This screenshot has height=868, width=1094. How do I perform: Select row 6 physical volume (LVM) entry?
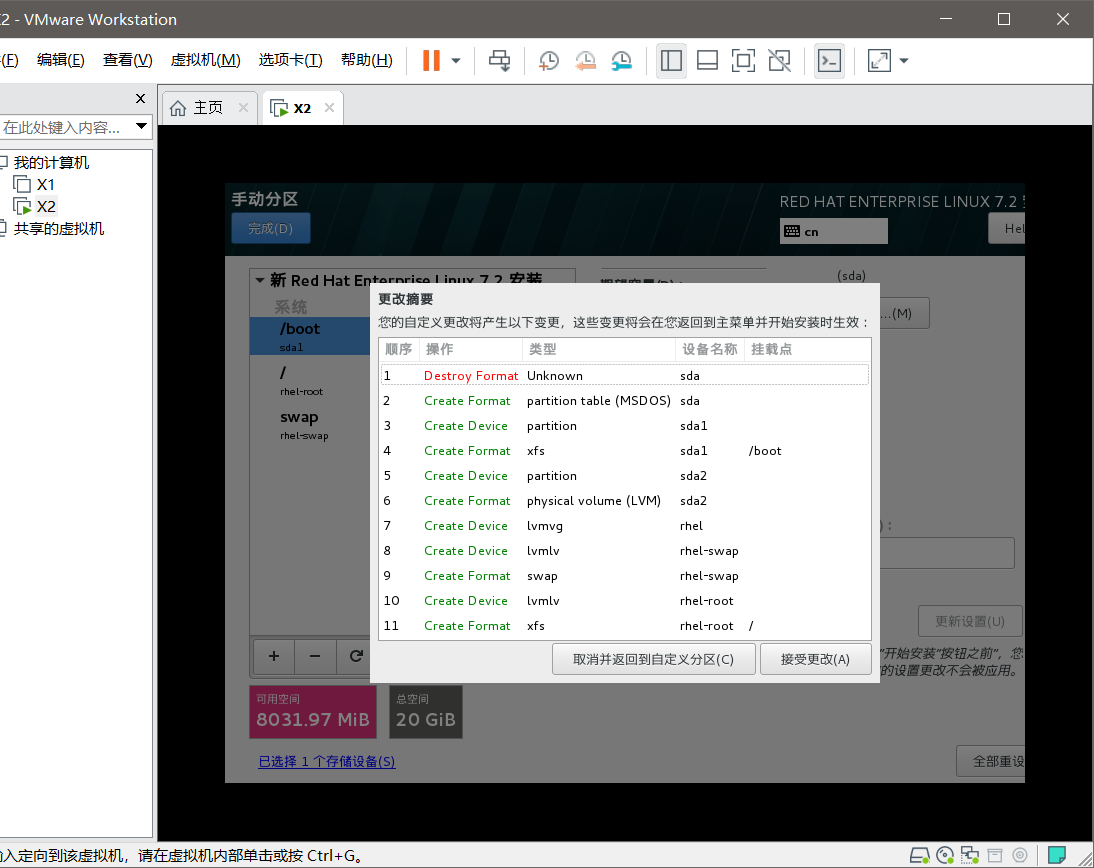(625, 501)
